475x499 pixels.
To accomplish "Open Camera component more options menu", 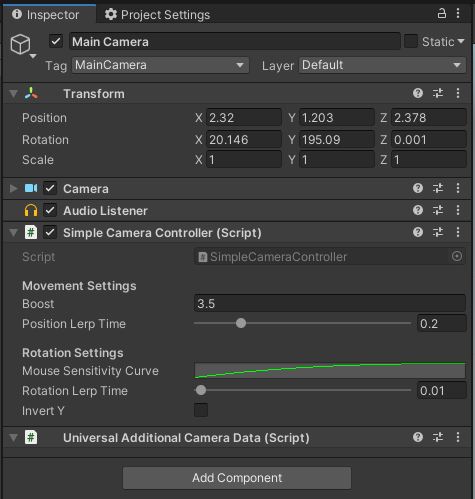I will point(458,188).
